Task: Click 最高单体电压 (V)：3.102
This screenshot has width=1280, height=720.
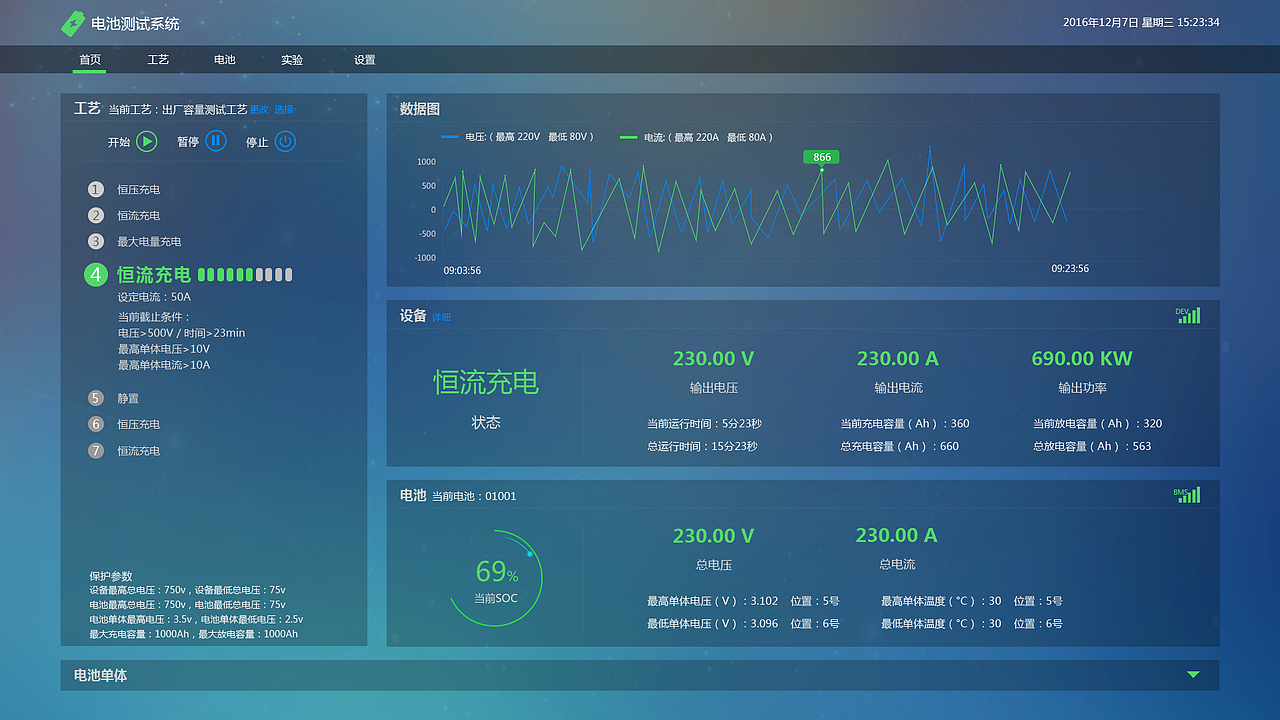Action: point(712,602)
